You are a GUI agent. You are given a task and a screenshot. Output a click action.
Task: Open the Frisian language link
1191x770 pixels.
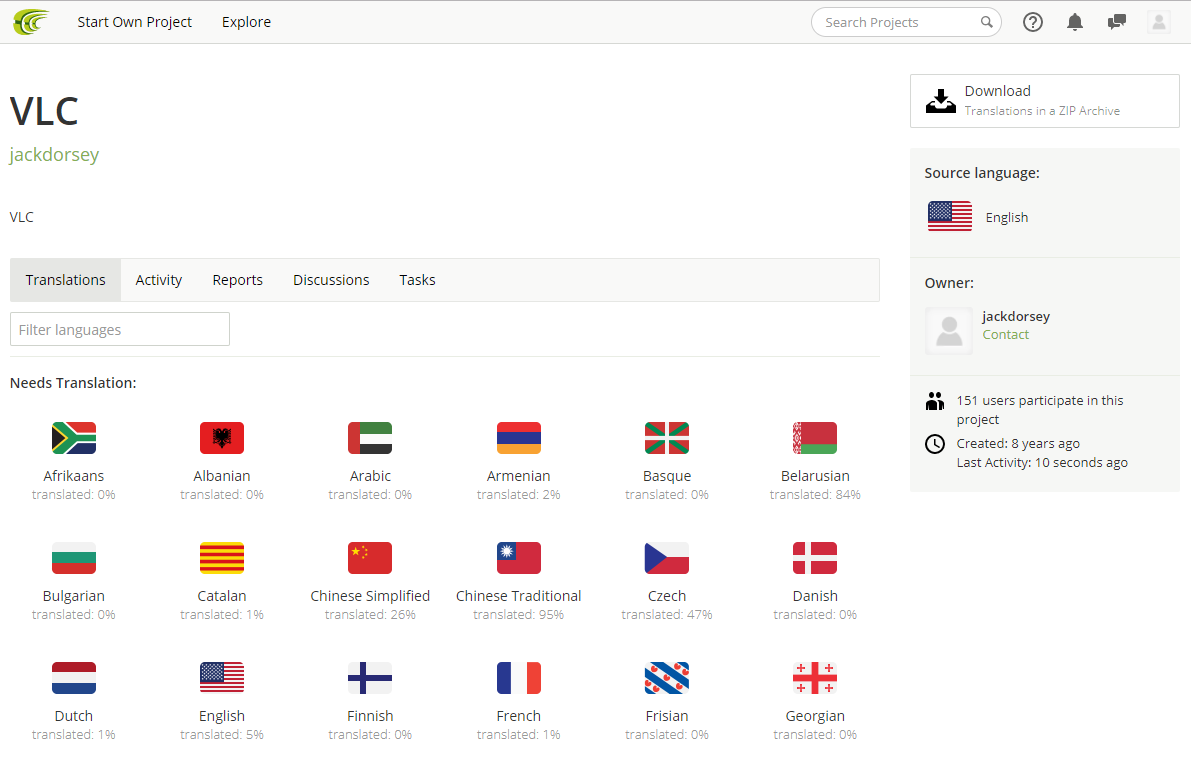667,716
